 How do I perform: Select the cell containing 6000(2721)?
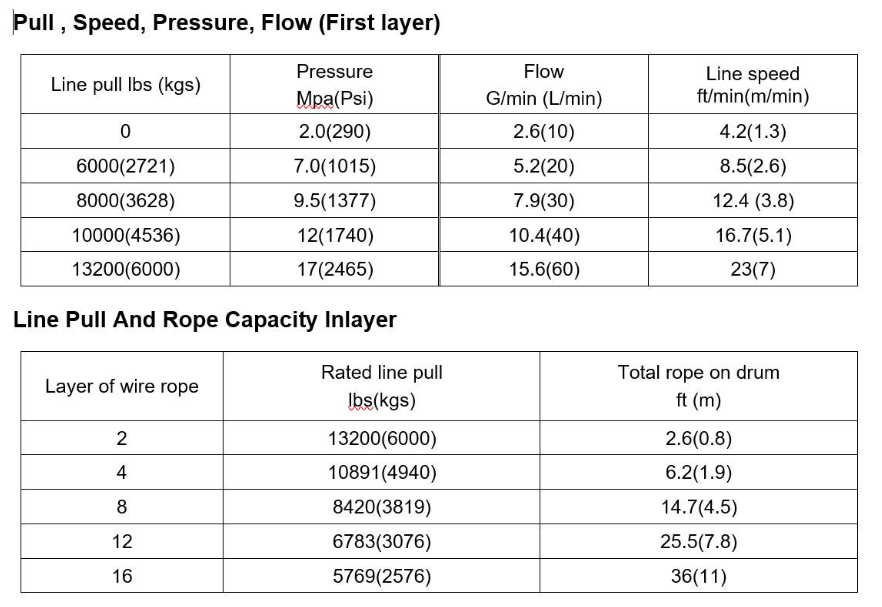tap(125, 166)
